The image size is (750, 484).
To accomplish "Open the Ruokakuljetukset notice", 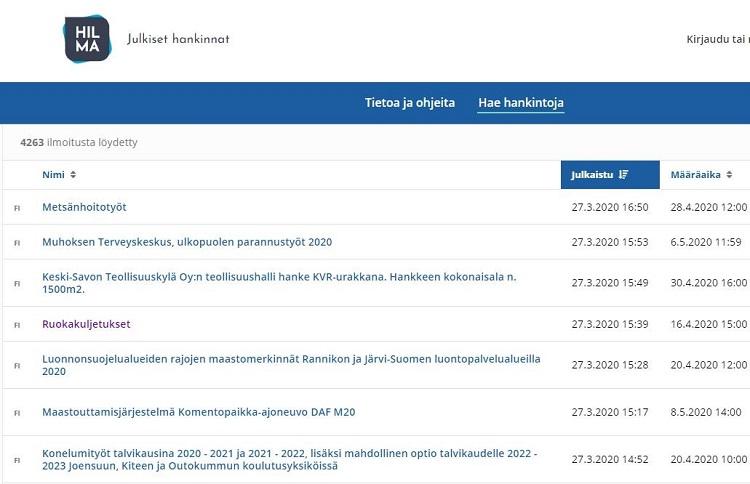I will coord(86,324).
